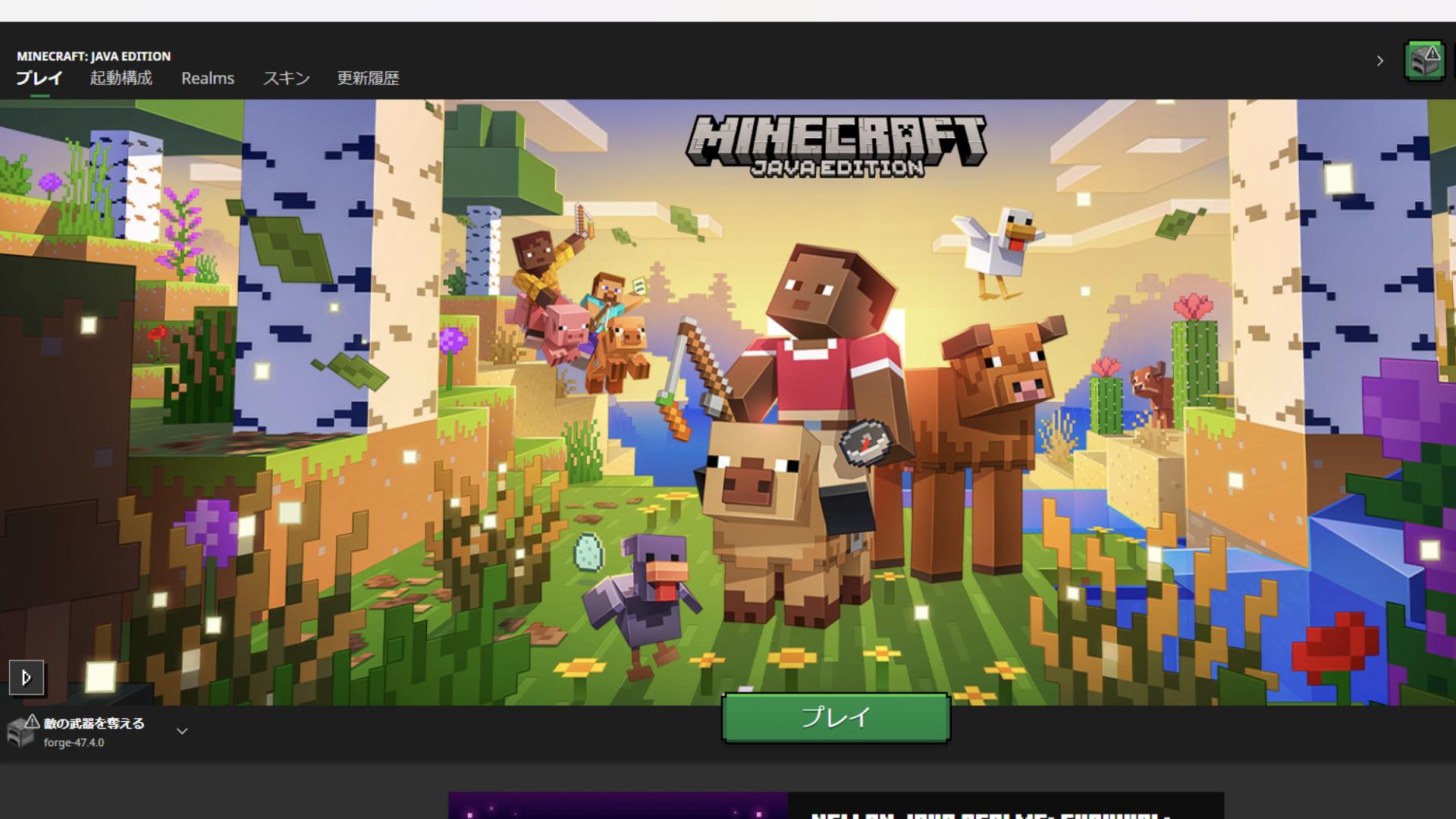Click the right-pointing chevron near the avatar
Viewport: 1456px width, 819px height.
(1380, 61)
